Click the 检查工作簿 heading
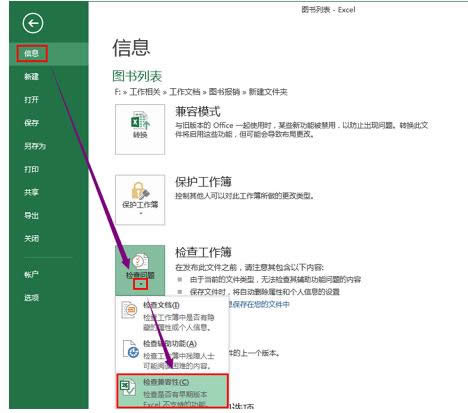468x413 pixels. [x=203, y=252]
